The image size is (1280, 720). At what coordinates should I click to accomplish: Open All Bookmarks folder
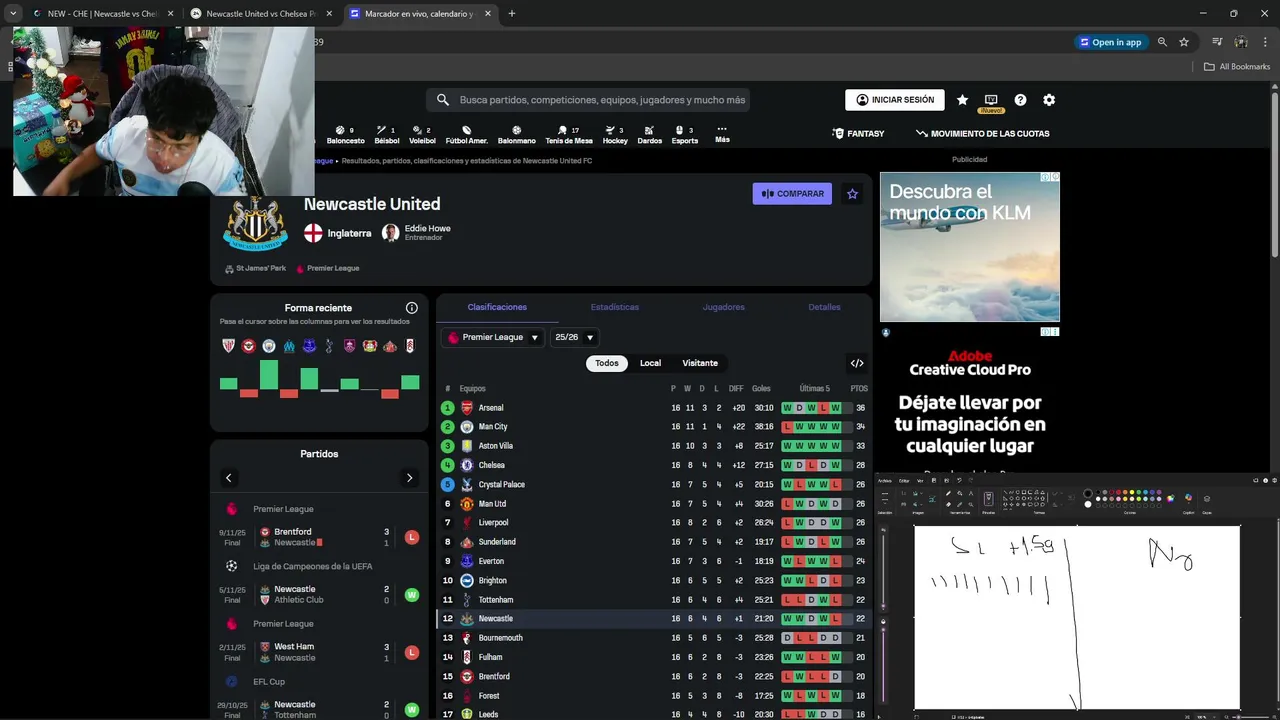point(1237,67)
